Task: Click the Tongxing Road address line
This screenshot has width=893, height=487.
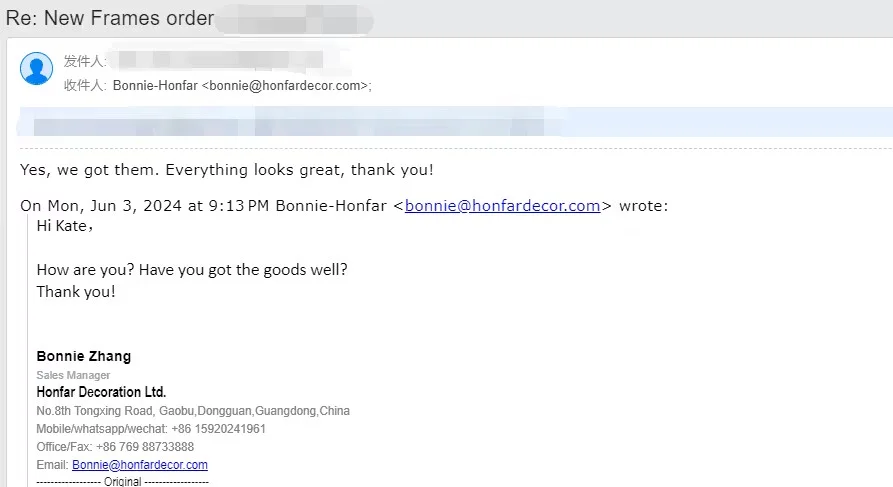Action: tap(193, 411)
